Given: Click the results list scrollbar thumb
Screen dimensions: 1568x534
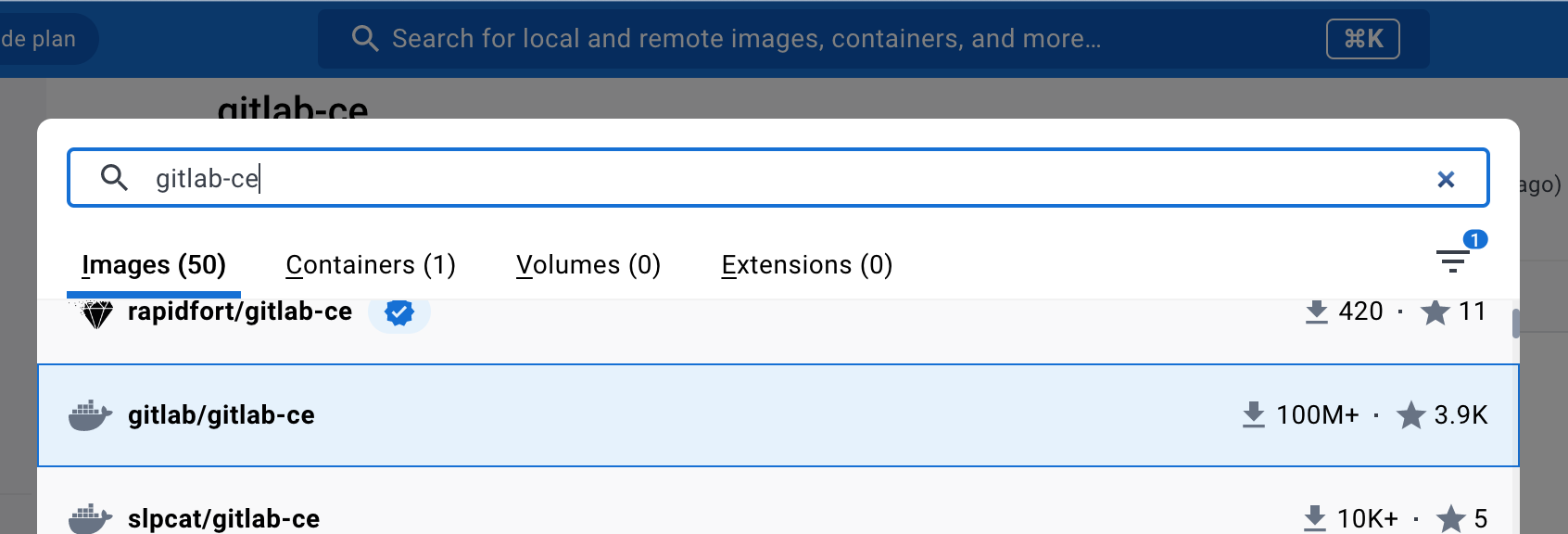Looking at the screenshot, I should 1515,324.
